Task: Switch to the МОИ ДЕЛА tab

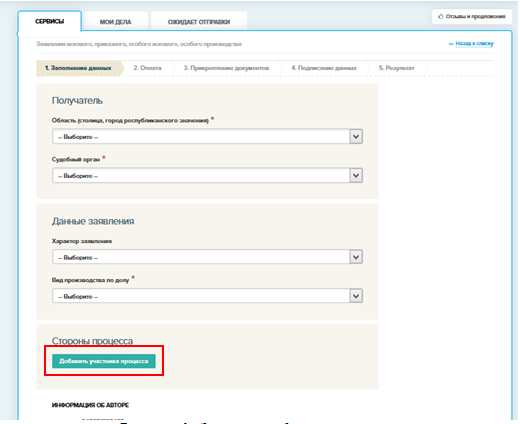Action: click(x=115, y=22)
